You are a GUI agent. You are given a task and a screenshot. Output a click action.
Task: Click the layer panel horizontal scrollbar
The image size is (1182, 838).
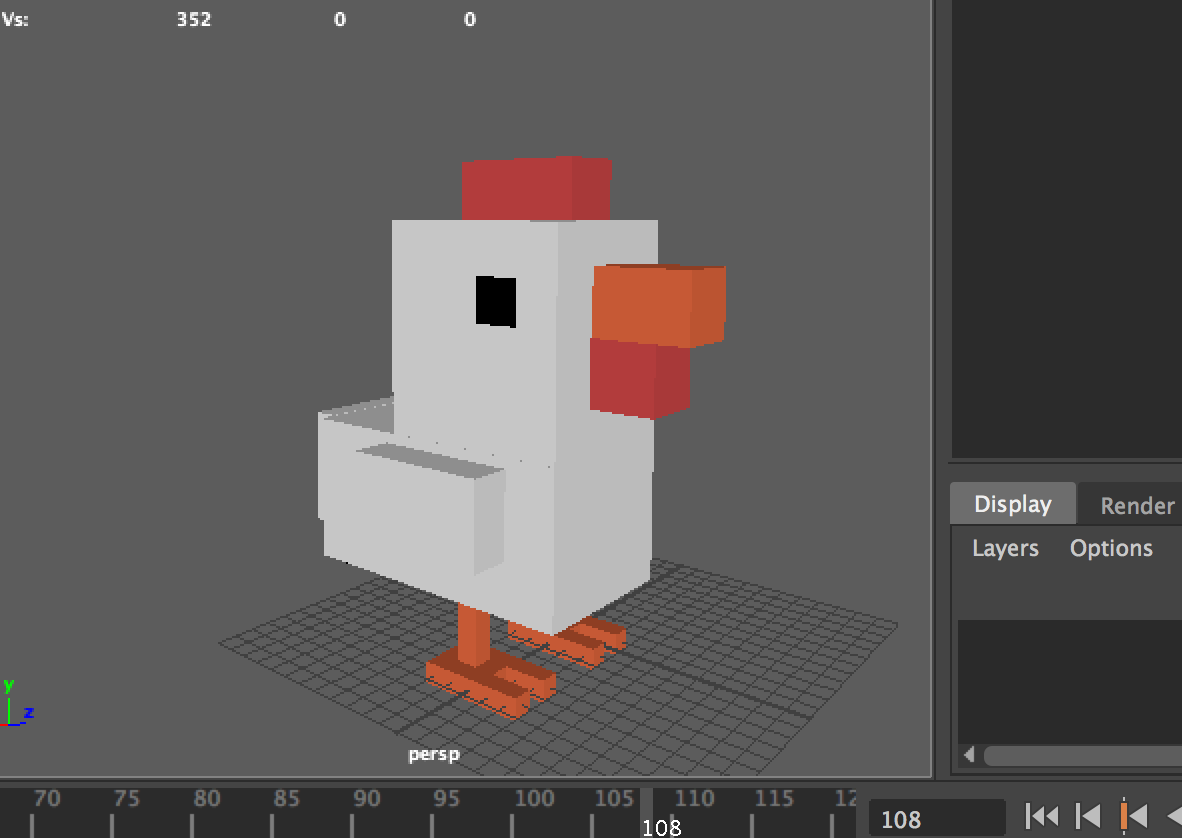(1082, 755)
